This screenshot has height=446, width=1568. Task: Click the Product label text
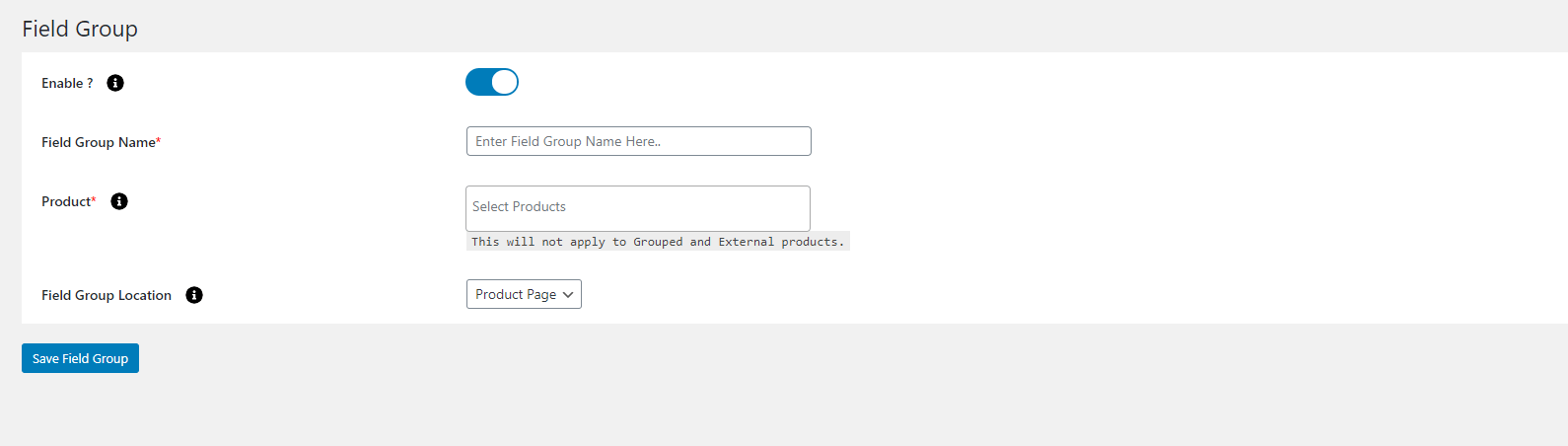65,201
